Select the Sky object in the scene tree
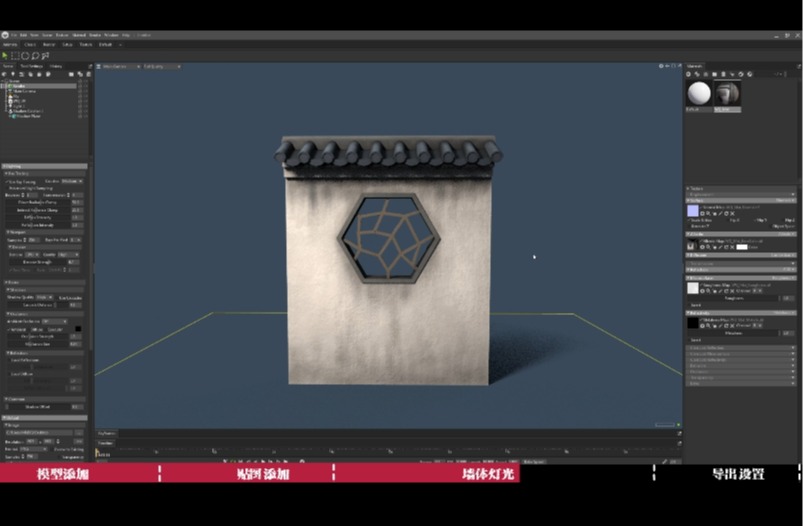This screenshot has height=526, width=803. pyautogui.click(x=15, y=97)
